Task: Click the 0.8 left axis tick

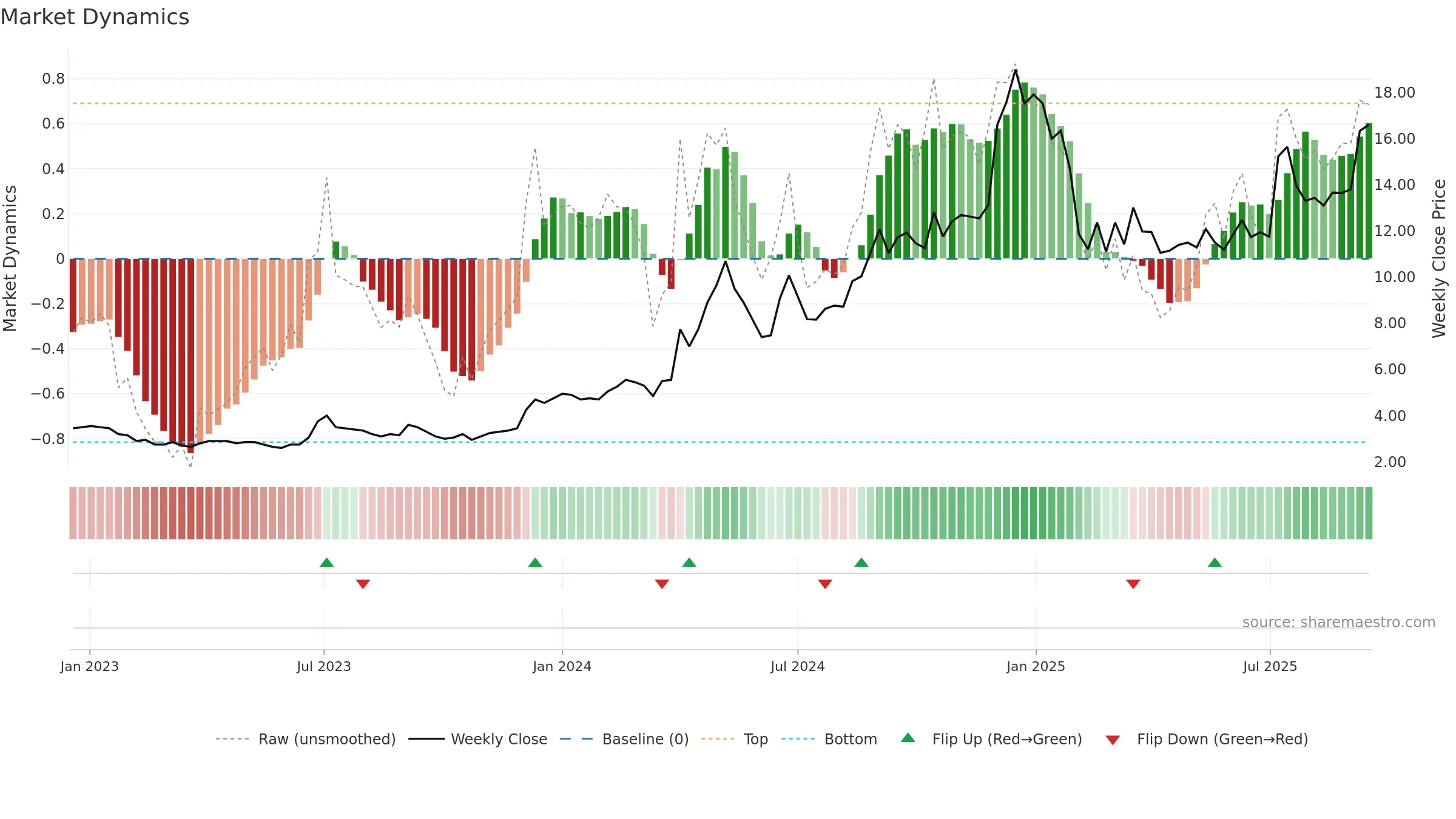Action: pyautogui.click(x=53, y=79)
